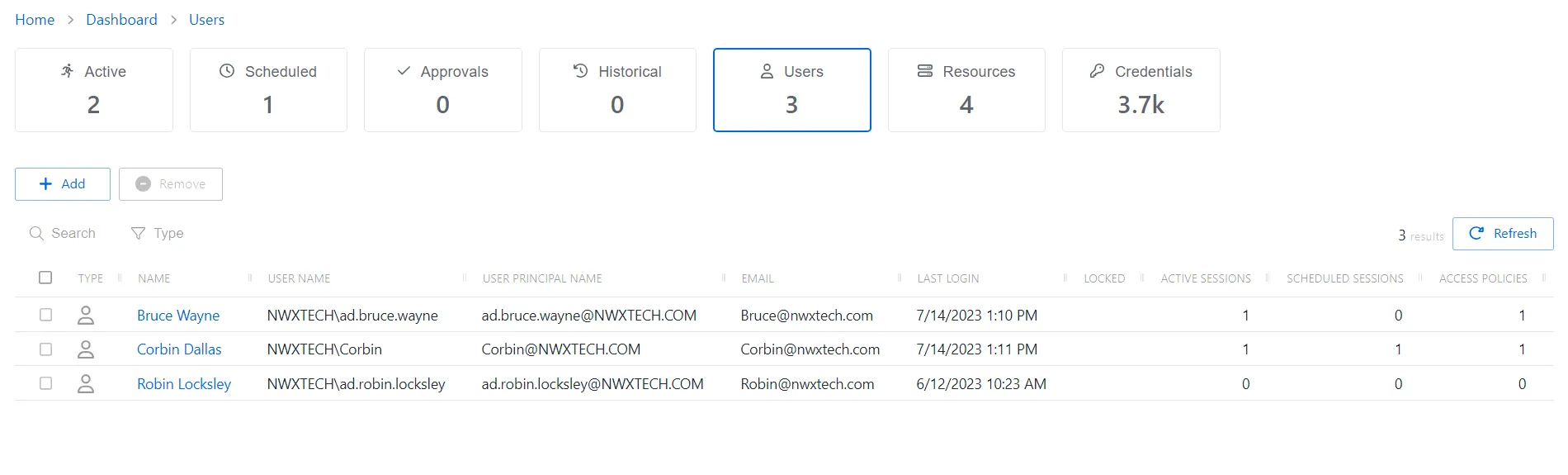The image size is (1568, 475).
Task: Select cell NWXTECH\ad.bruce.wayne
Action: [x=352, y=316]
